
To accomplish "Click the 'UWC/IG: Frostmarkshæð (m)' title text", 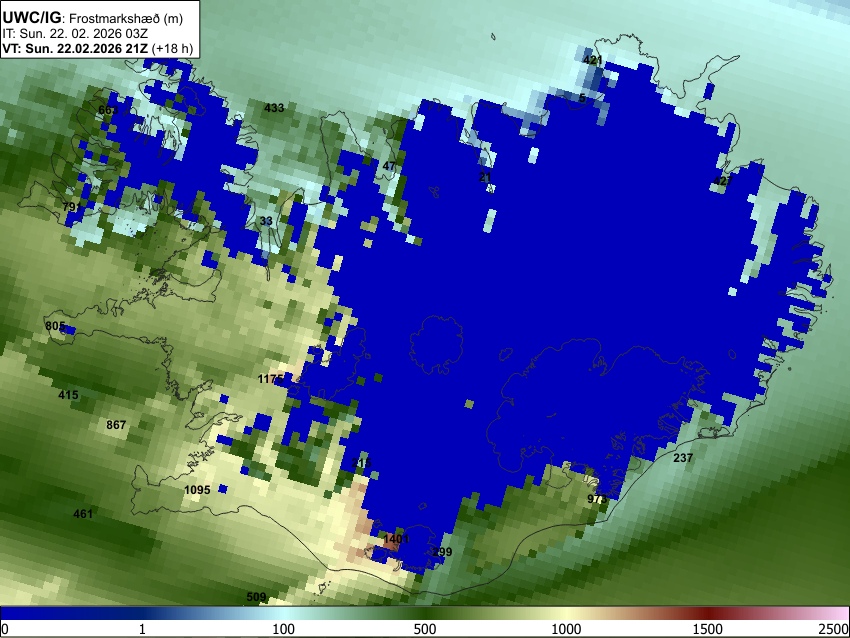I will [93, 18].
